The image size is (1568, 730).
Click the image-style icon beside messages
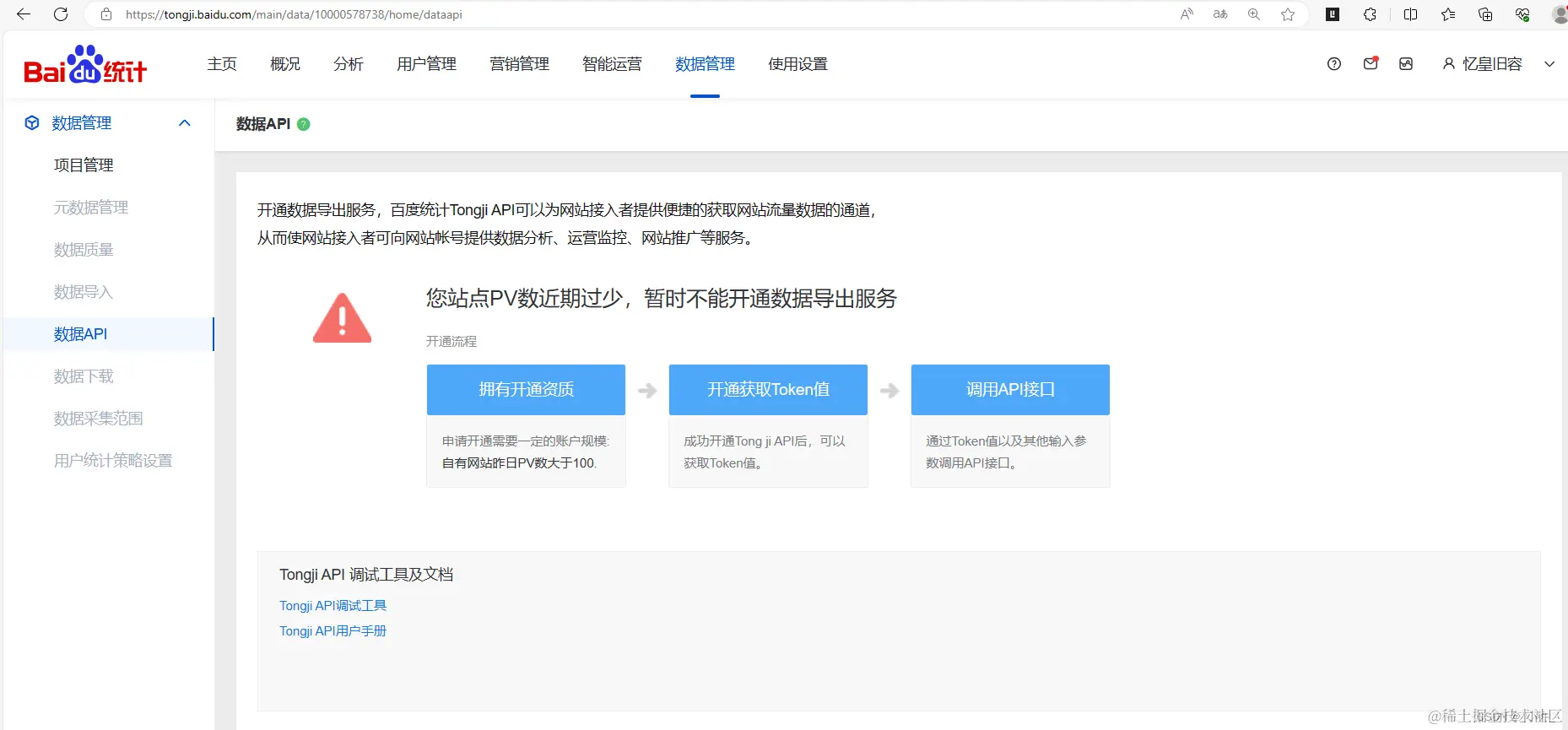pos(1406,64)
